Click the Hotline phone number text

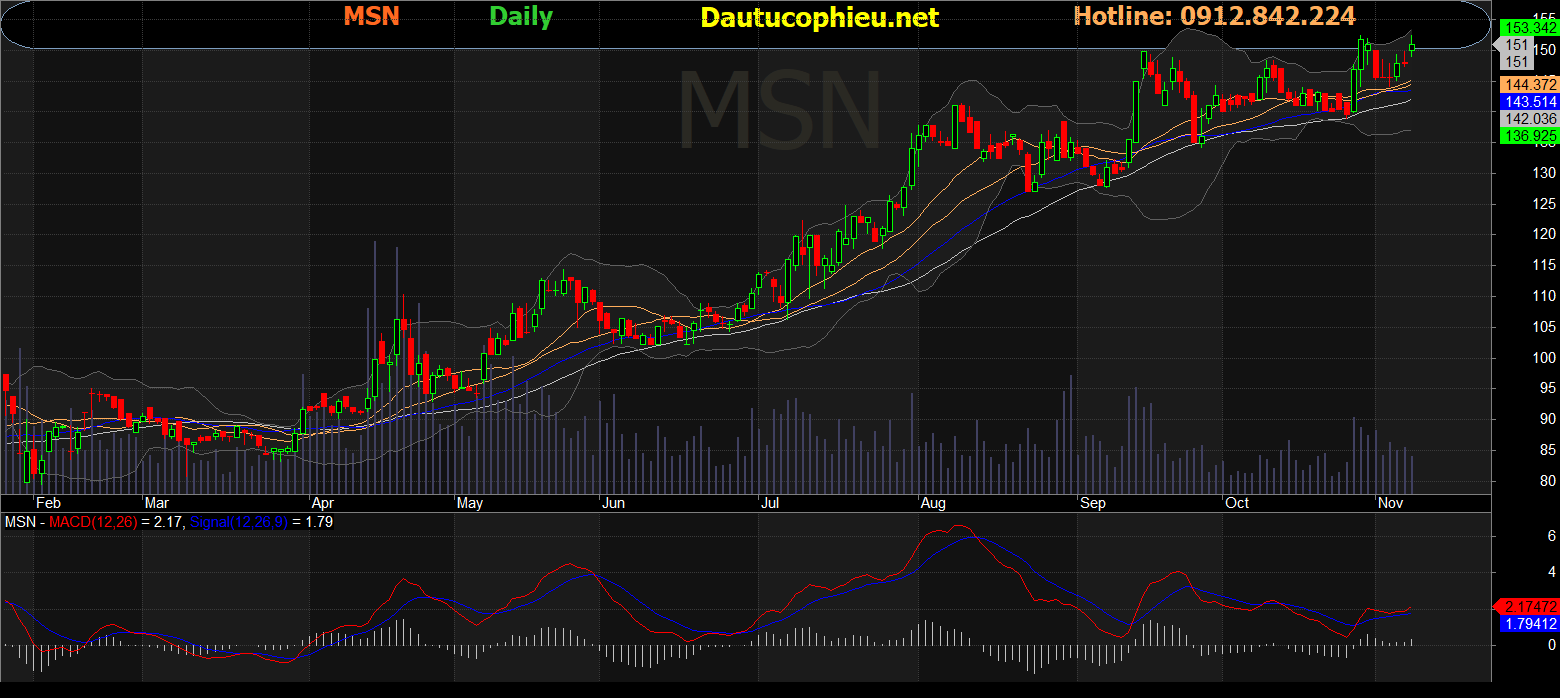pyautogui.click(x=1214, y=16)
